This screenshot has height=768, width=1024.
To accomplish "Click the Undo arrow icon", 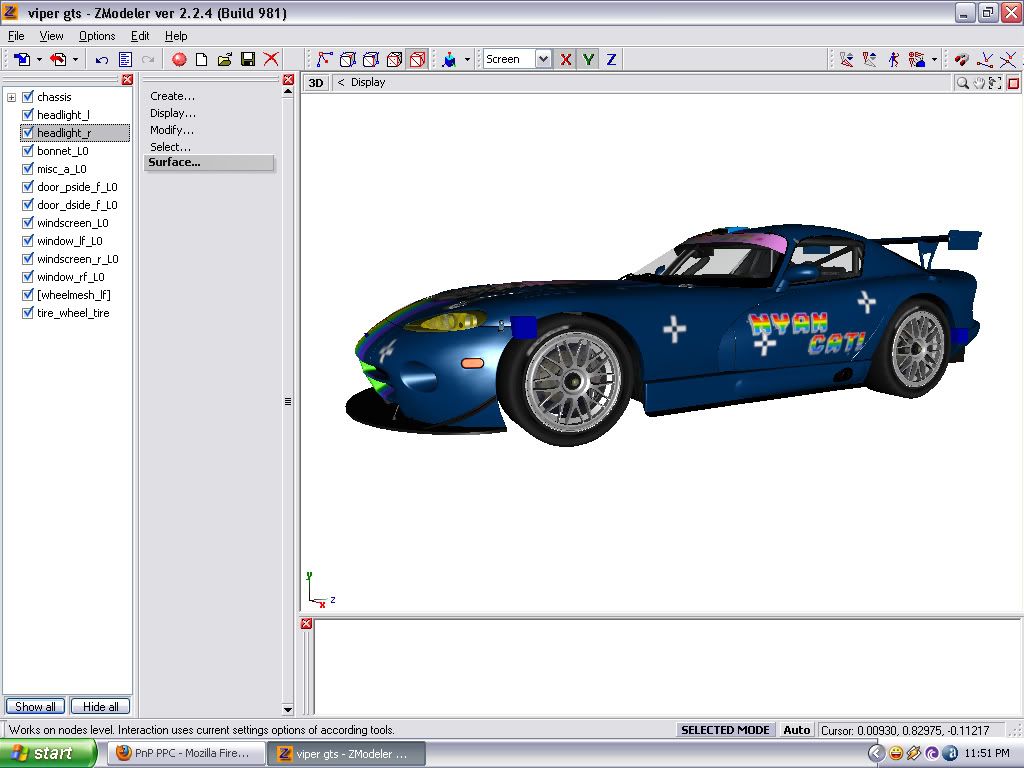I will 102,60.
